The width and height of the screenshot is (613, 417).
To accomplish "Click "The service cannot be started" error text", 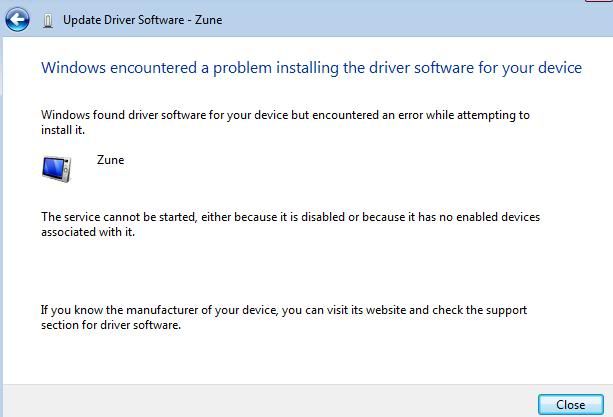I will point(119,217).
